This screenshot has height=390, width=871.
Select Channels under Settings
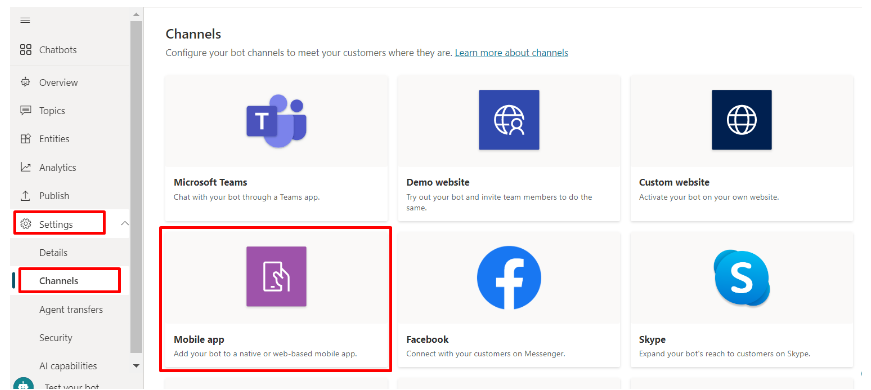(x=58, y=281)
